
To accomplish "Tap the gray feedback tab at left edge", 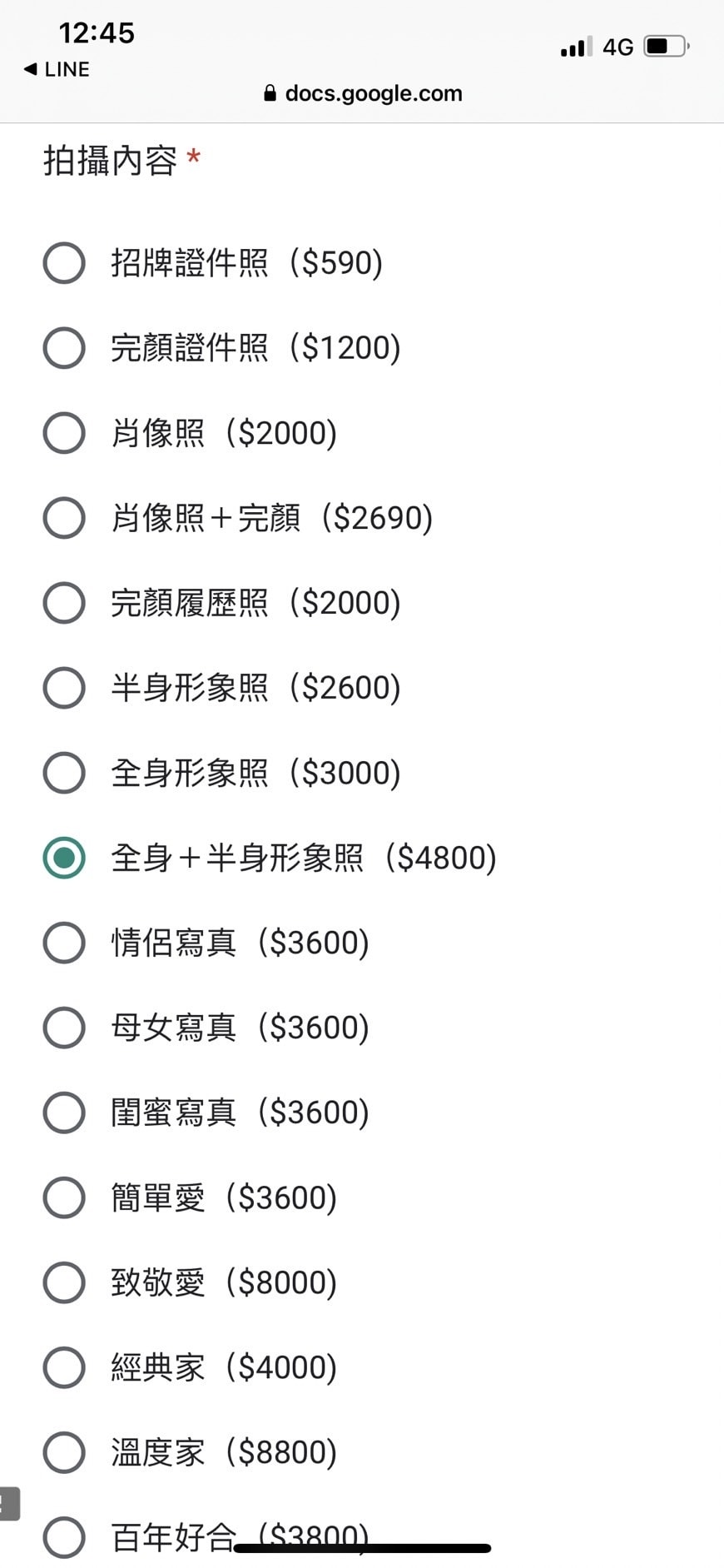I will pos(9,1504).
